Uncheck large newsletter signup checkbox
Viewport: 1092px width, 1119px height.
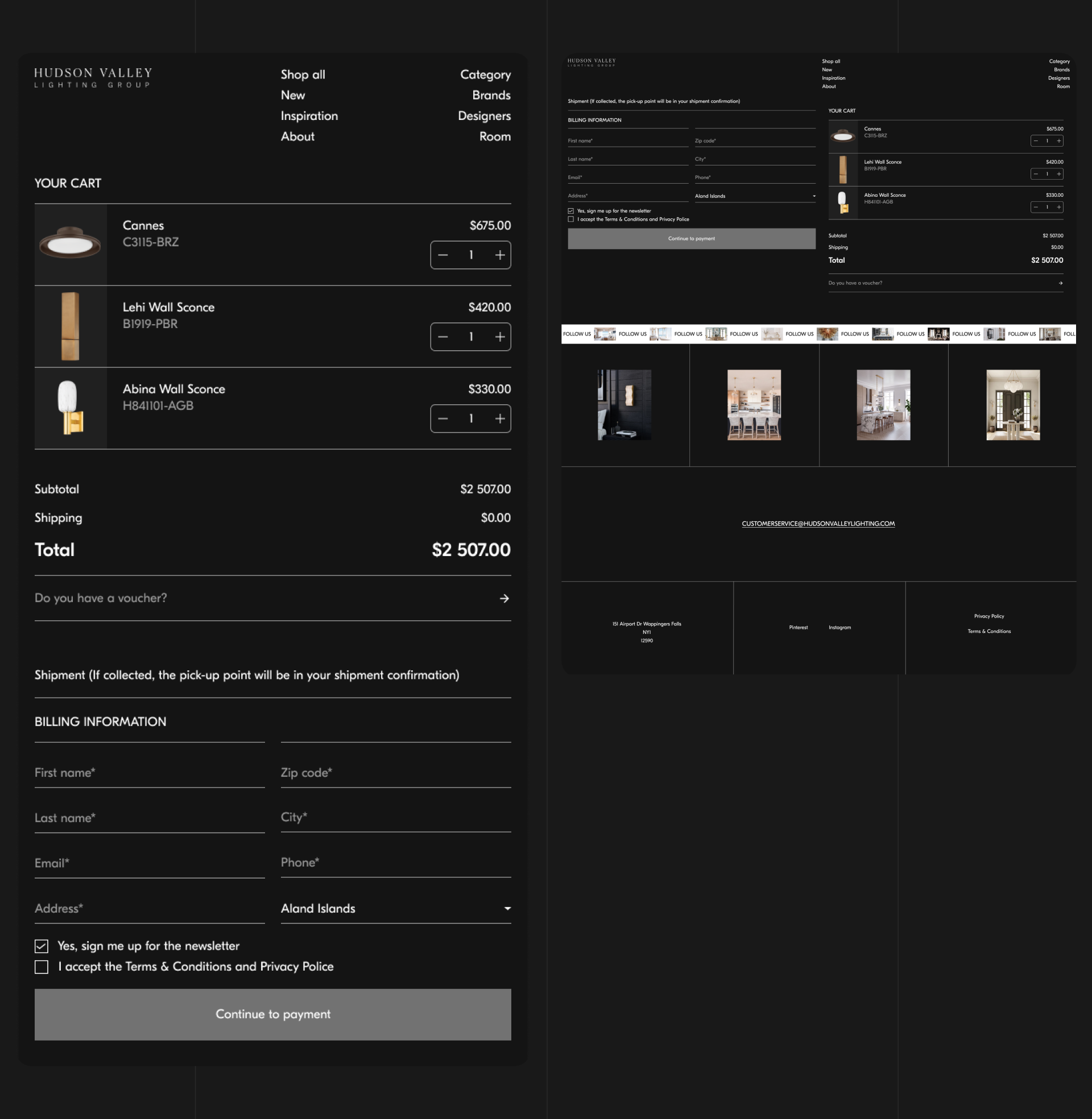click(42, 947)
